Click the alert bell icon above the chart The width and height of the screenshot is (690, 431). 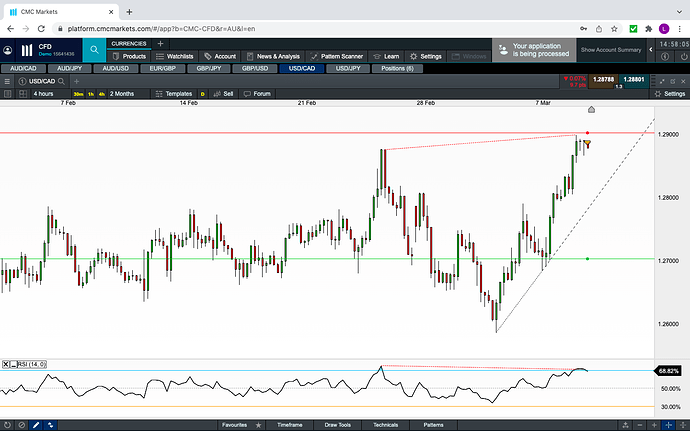pos(591,109)
